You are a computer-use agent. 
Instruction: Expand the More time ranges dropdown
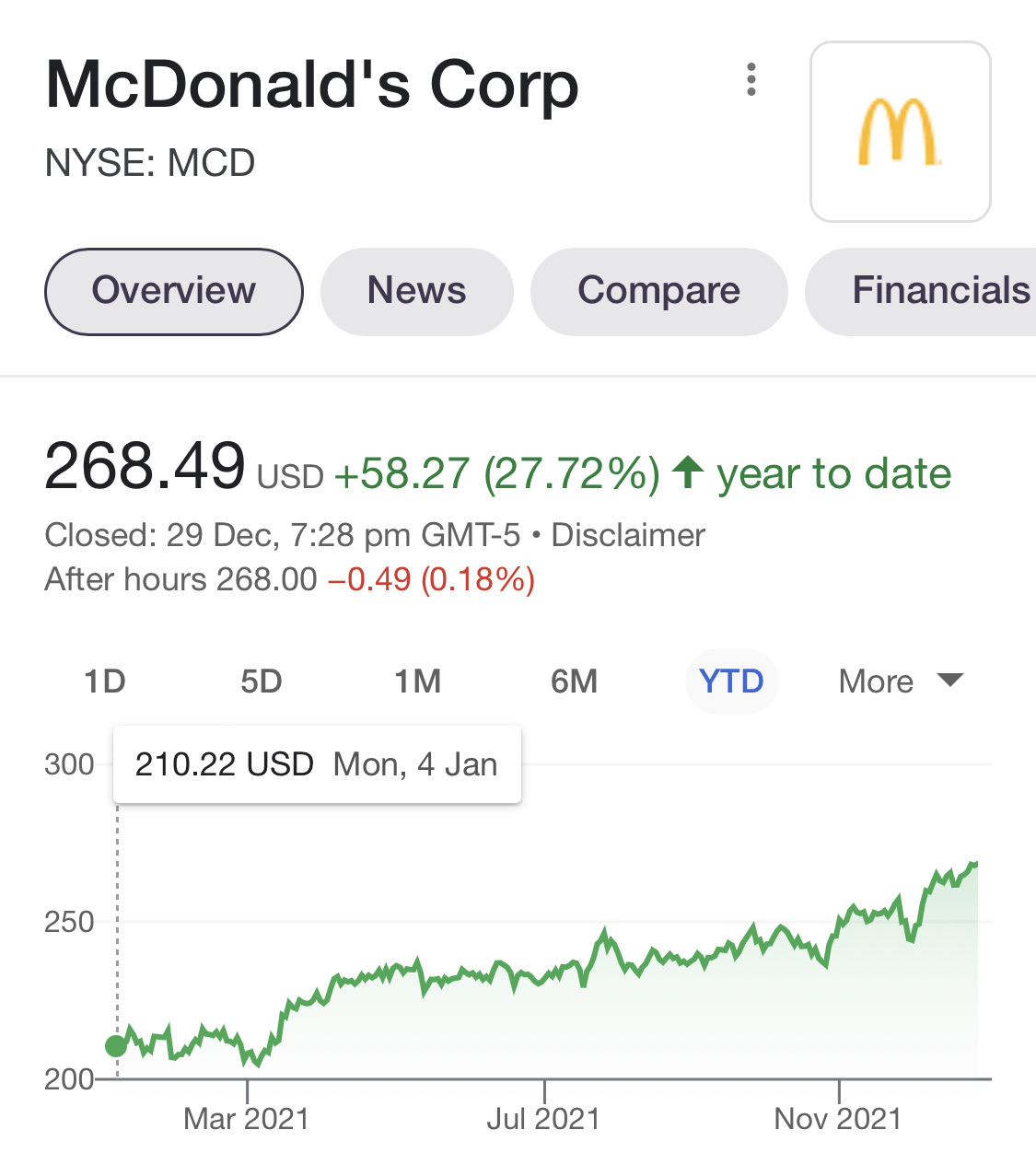[900, 681]
